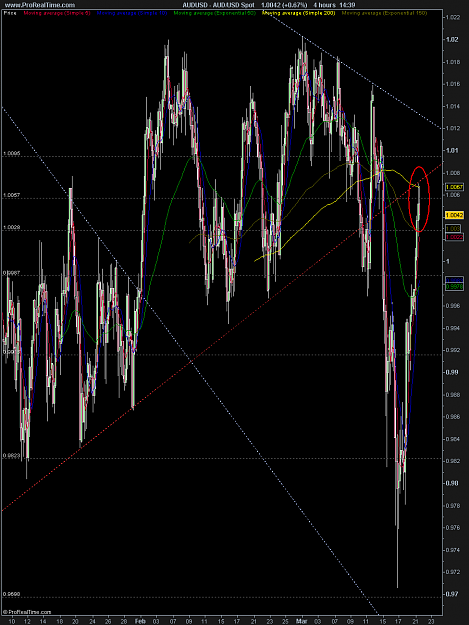Open the www.ProRealTime.com link at top
Image resolution: width=469 pixels, height=625 pixels.
(40, 5)
